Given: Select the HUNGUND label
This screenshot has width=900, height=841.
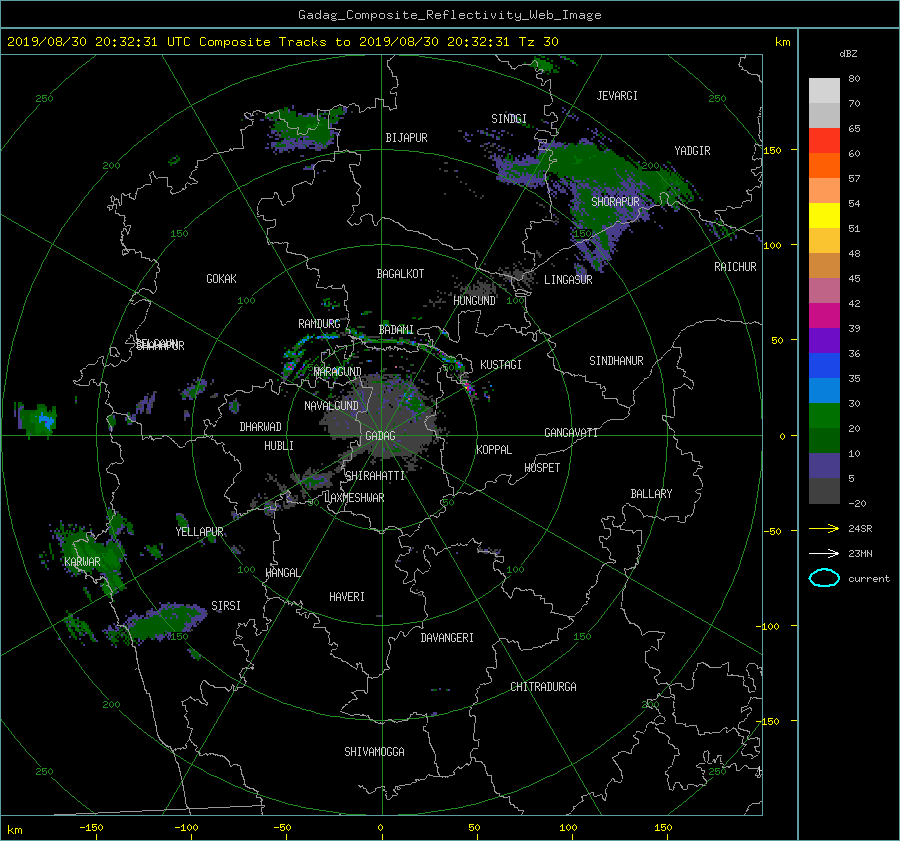Looking at the screenshot, I should 474,301.
